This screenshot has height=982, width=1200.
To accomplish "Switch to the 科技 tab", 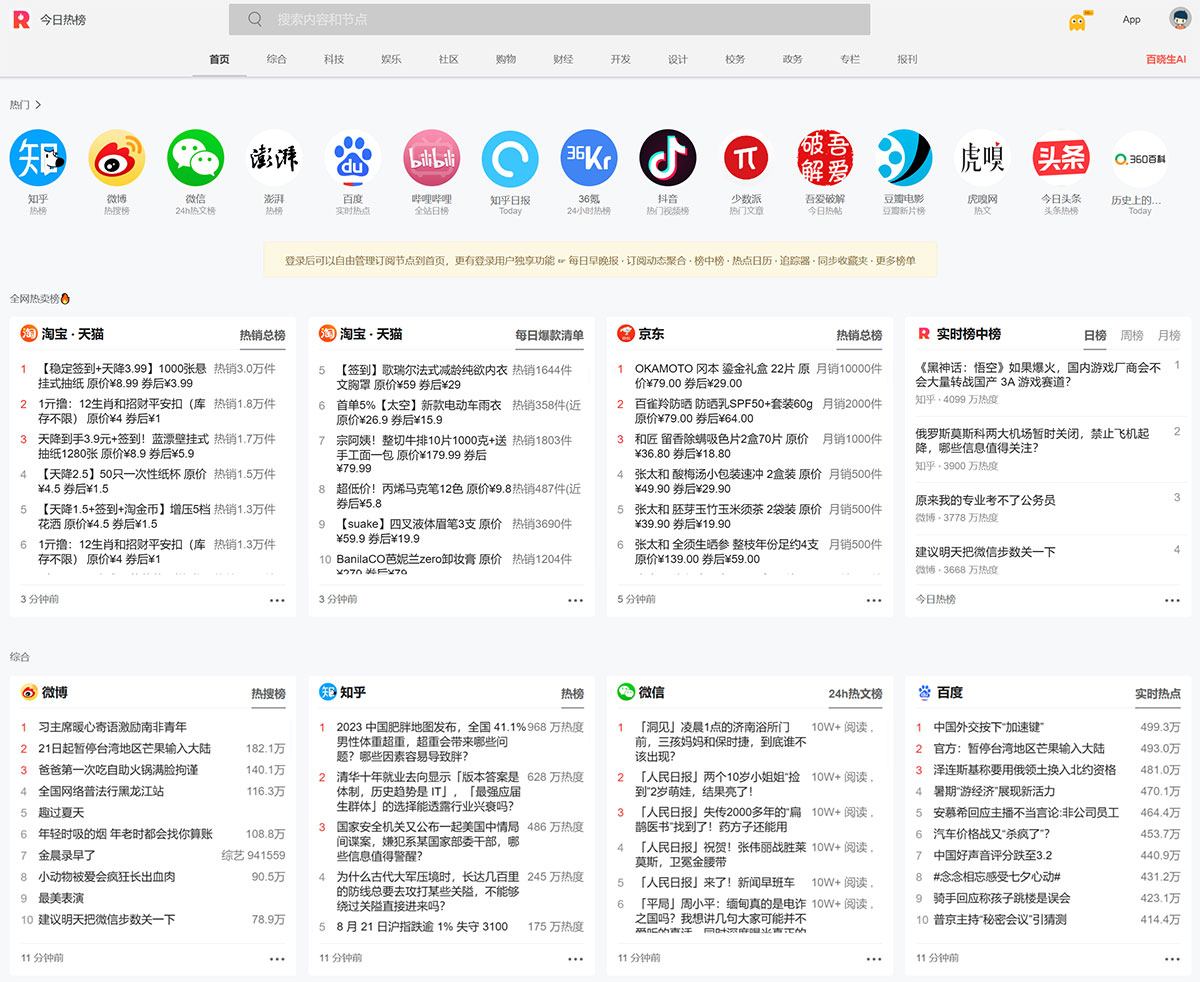I will 333,59.
